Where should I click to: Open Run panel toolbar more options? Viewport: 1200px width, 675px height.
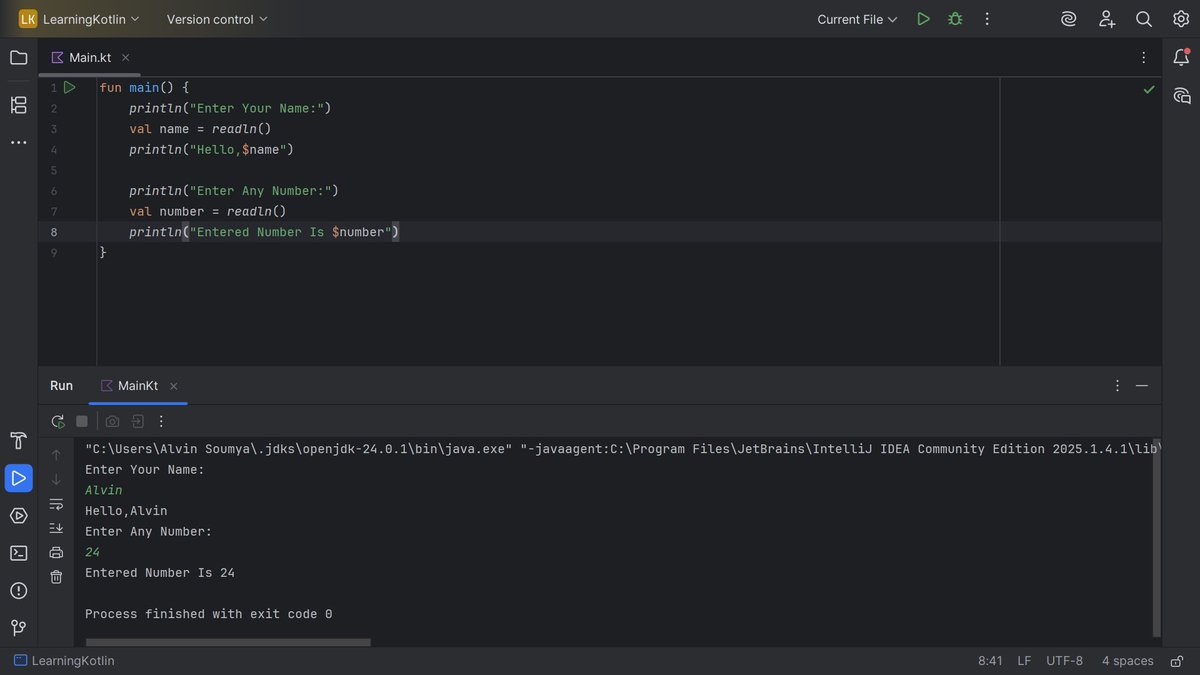pyautogui.click(x=161, y=422)
